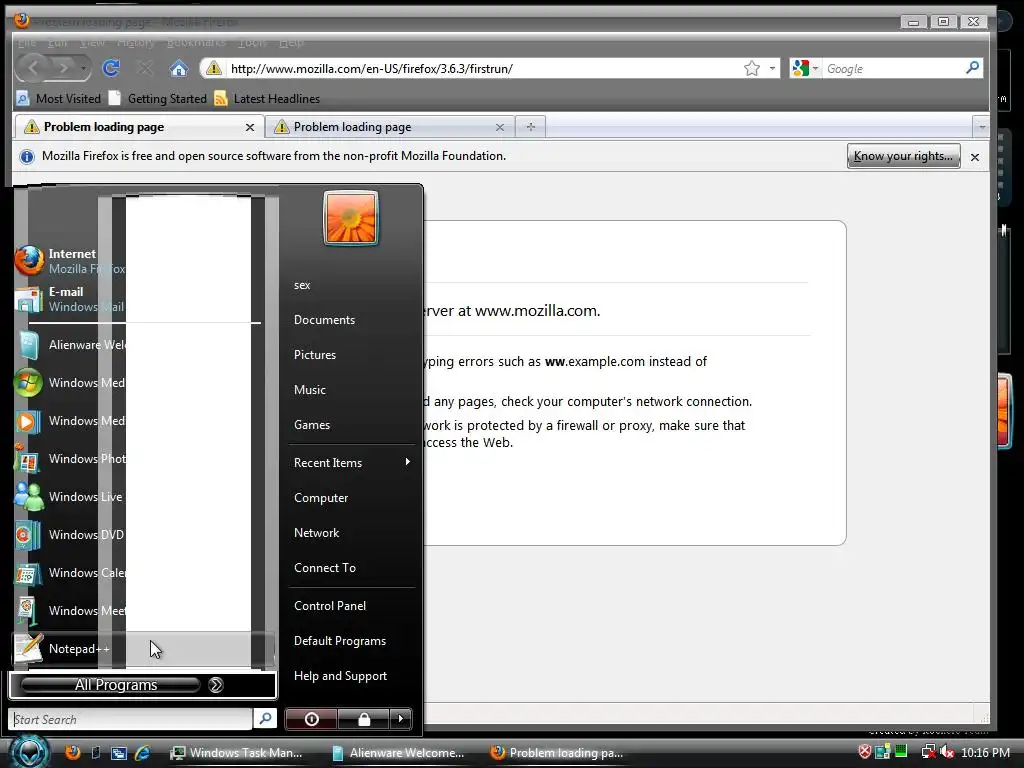This screenshot has height=768, width=1024.
Task: Click the Start menu power button
Action: 312,719
